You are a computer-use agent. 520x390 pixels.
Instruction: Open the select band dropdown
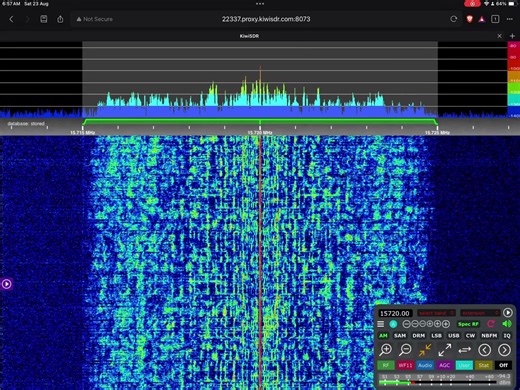(x=436, y=313)
